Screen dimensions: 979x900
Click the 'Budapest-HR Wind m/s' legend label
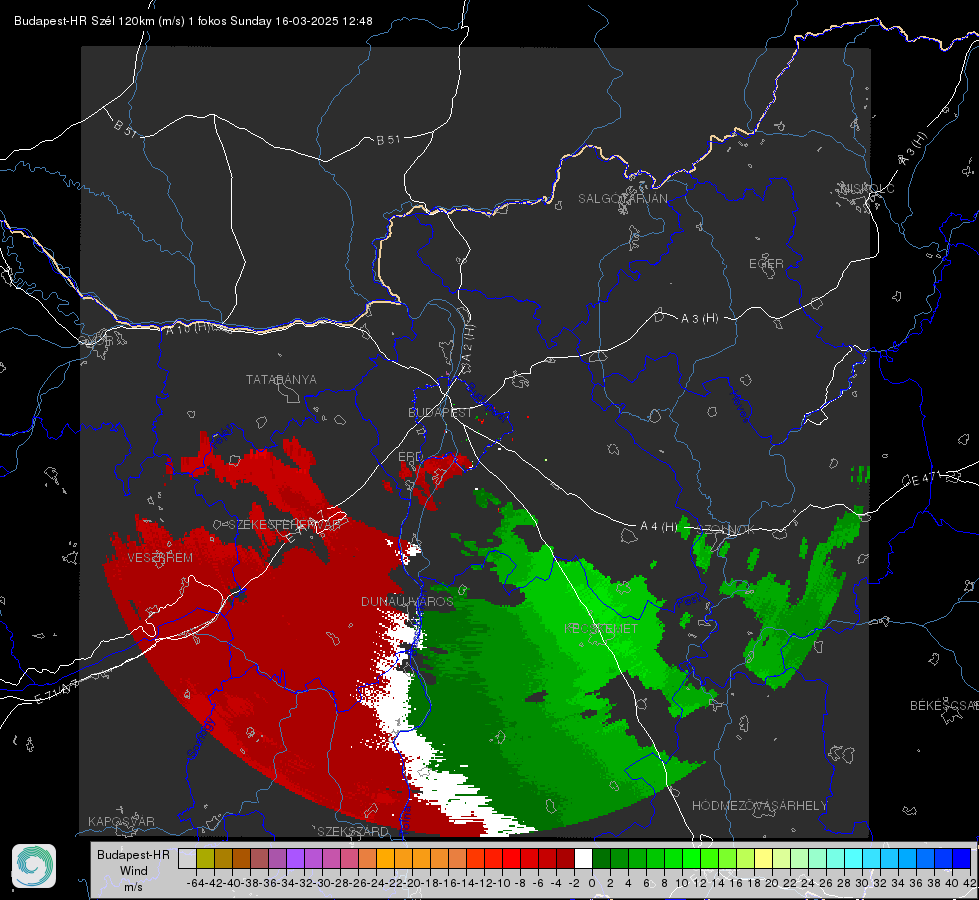133,871
